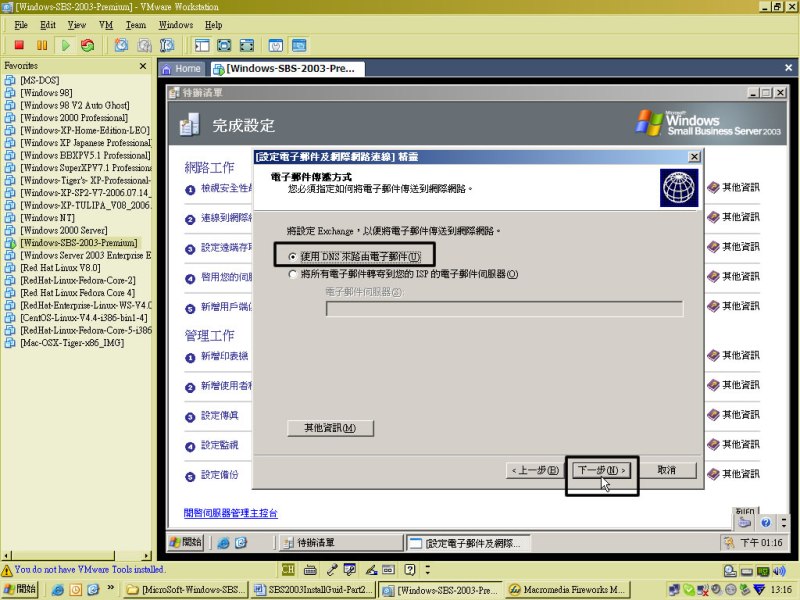
Task: Take a snapshot using the first clock toolbar icon
Action: (121, 45)
